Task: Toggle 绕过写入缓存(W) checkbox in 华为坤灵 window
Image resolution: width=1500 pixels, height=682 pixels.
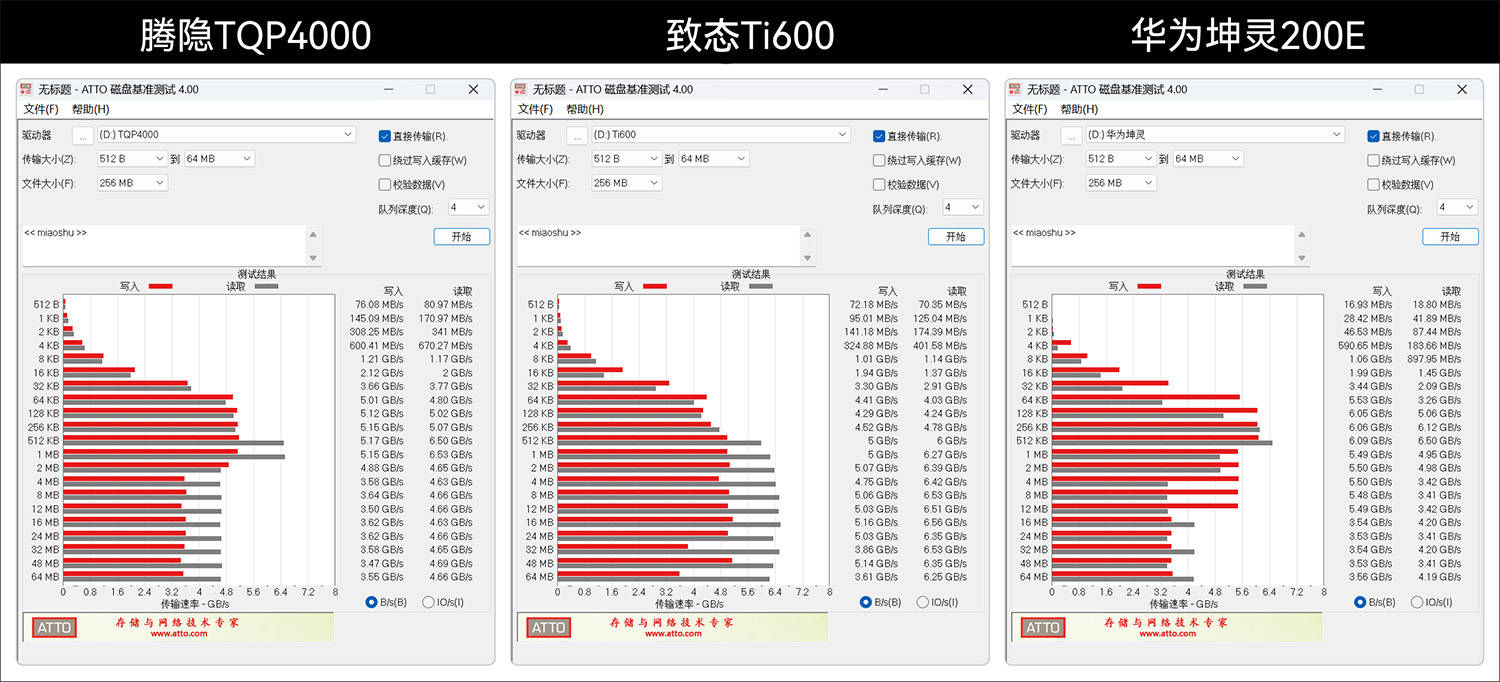Action: pos(1373,160)
